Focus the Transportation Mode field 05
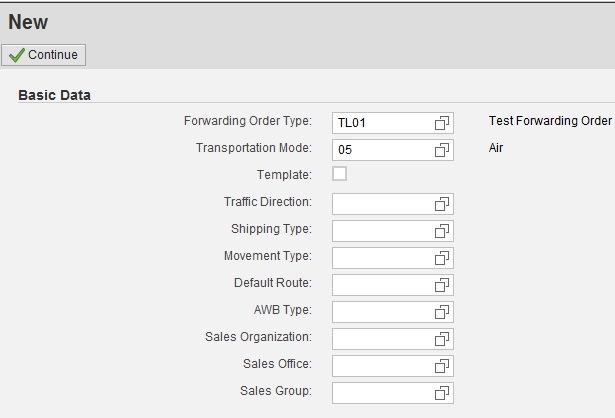615x418 pixels. click(x=393, y=150)
